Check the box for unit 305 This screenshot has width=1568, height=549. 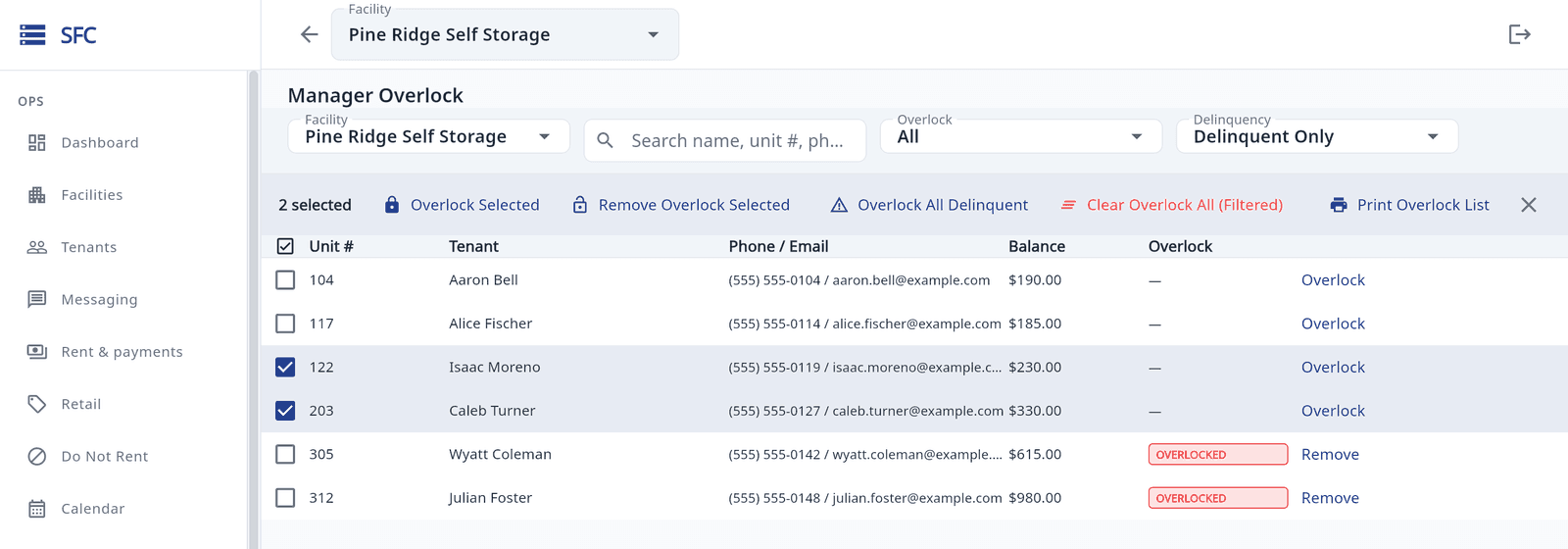[285, 455]
